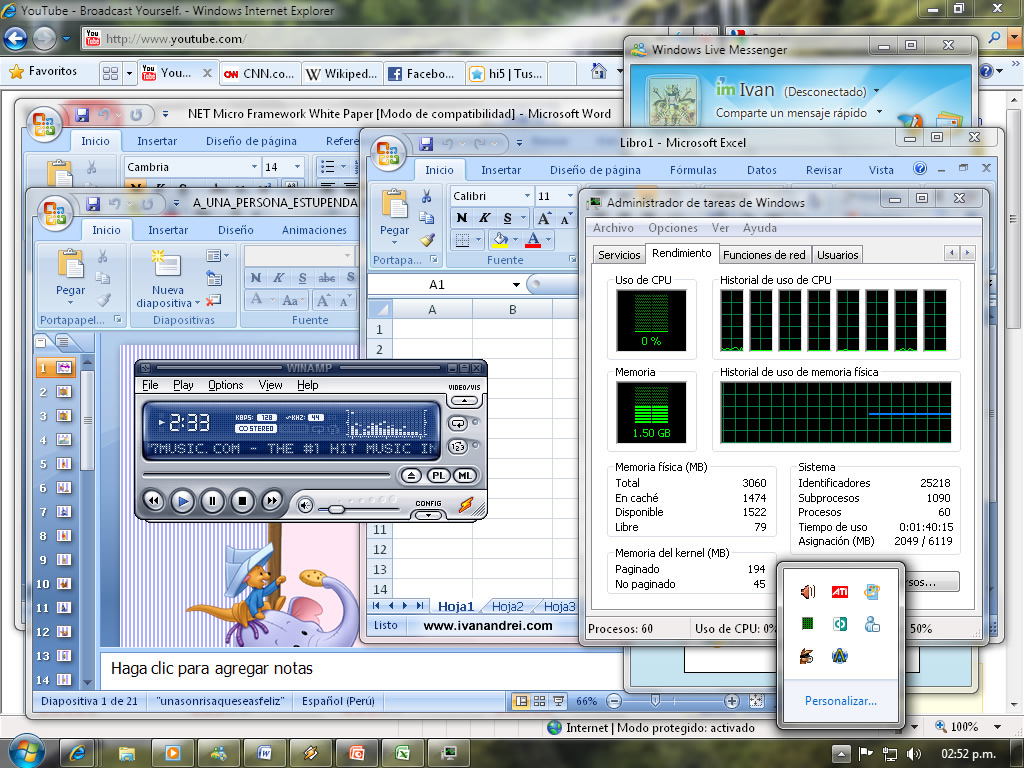
Task: Expand PowerPoint Portapapeles dialog launcher
Action: point(118,319)
